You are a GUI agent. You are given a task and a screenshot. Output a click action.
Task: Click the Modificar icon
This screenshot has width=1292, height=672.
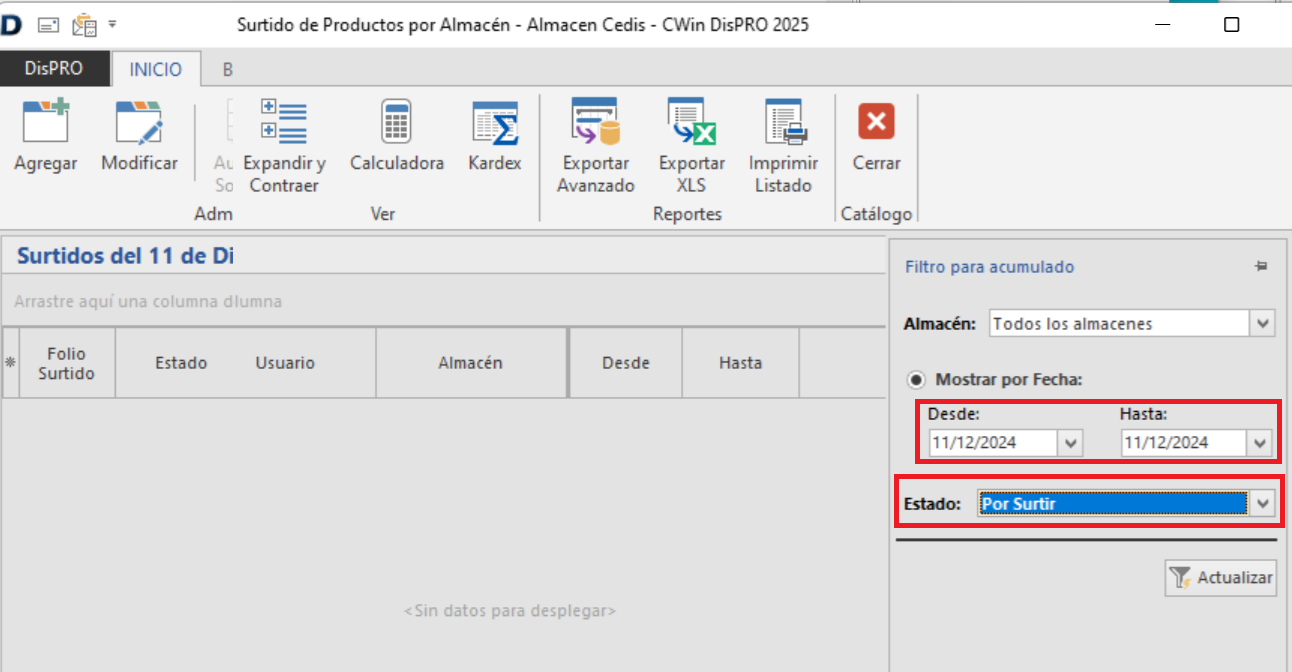[139, 123]
